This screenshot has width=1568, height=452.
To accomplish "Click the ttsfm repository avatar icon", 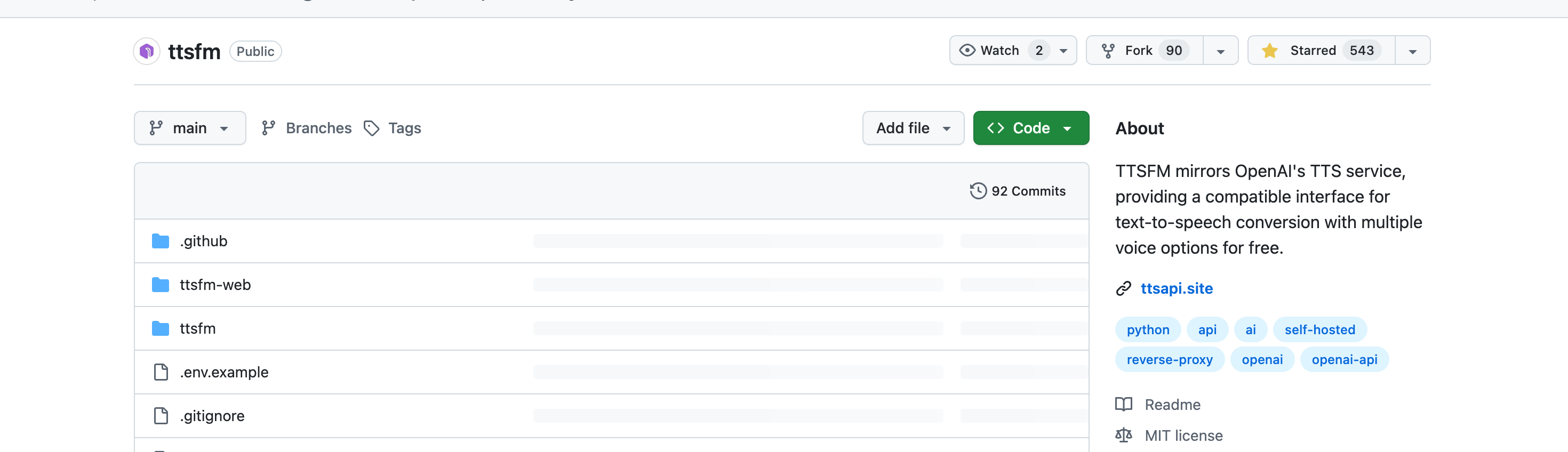I will (147, 51).
